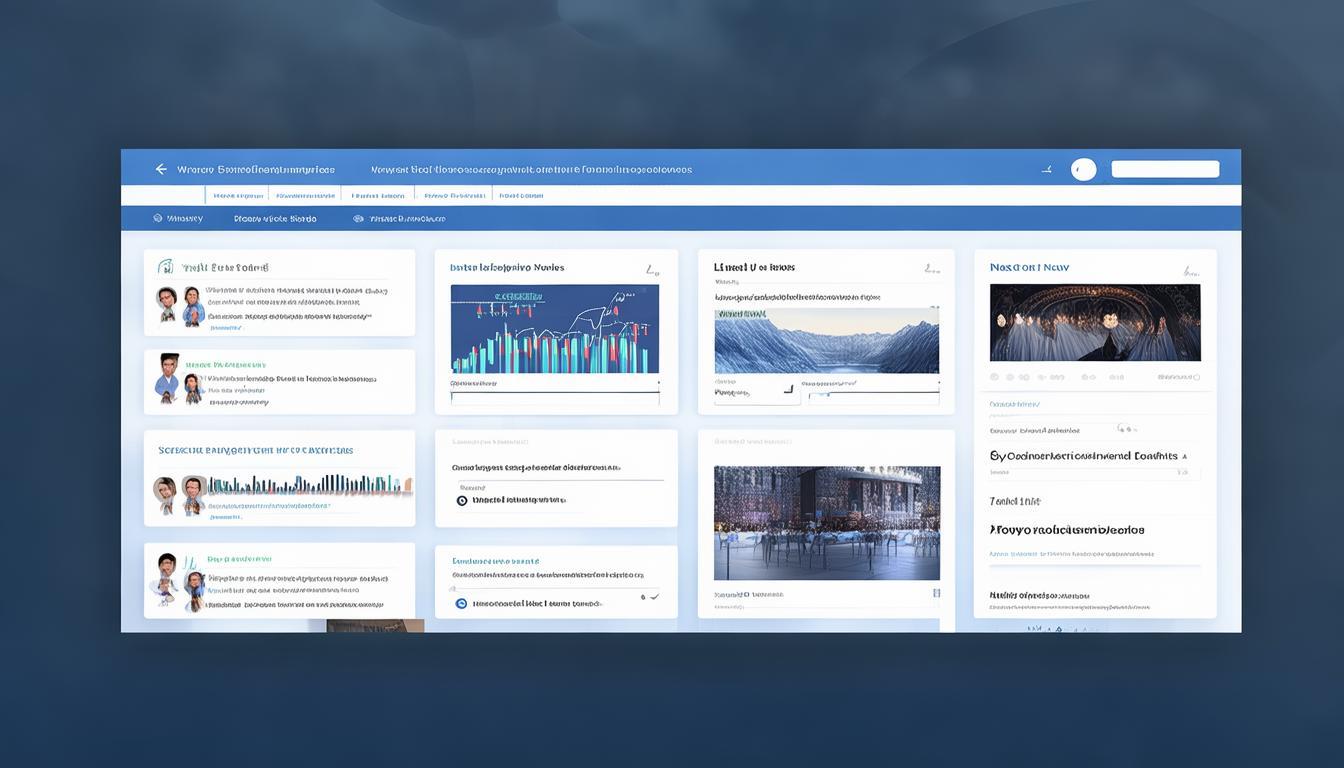Screen dimensions: 1344x768
Task: Click the round white profile avatar in header
Action: click(x=1083, y=169)
